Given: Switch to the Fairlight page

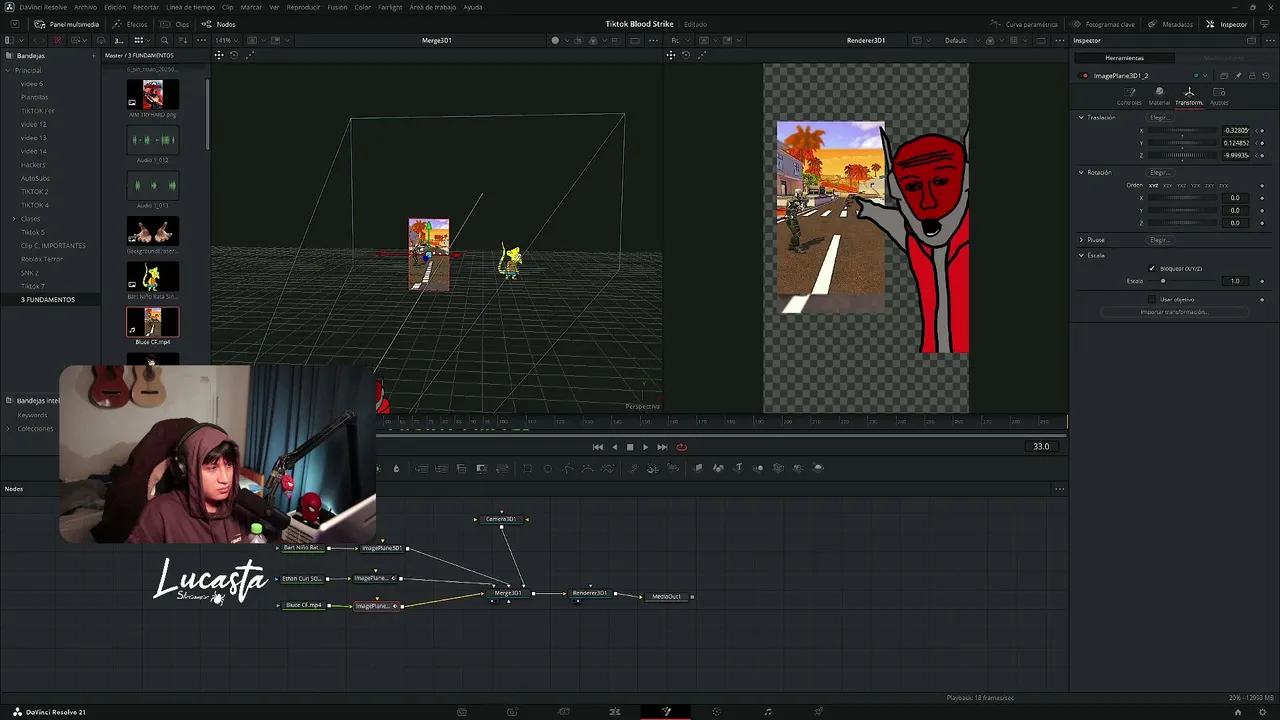Looking at the screenshot, I should 767,712.
